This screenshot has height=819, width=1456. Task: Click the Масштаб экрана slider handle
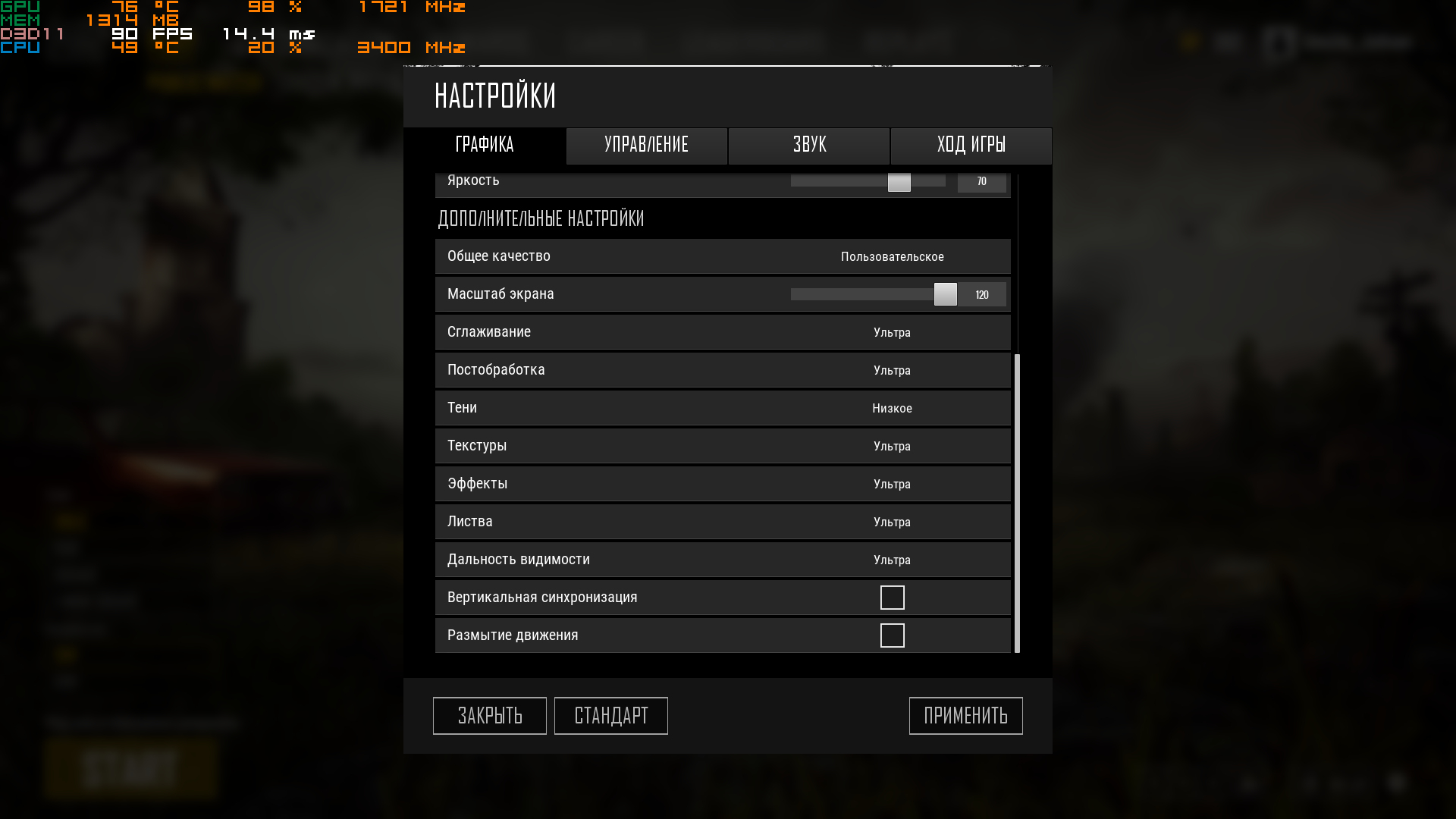946,294
